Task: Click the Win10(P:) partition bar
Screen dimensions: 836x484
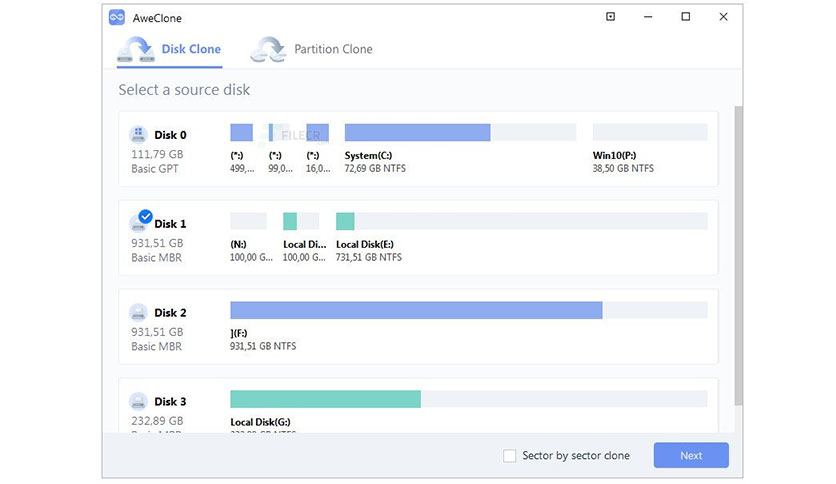Action: pyautogui.click(x=650, y=132)
